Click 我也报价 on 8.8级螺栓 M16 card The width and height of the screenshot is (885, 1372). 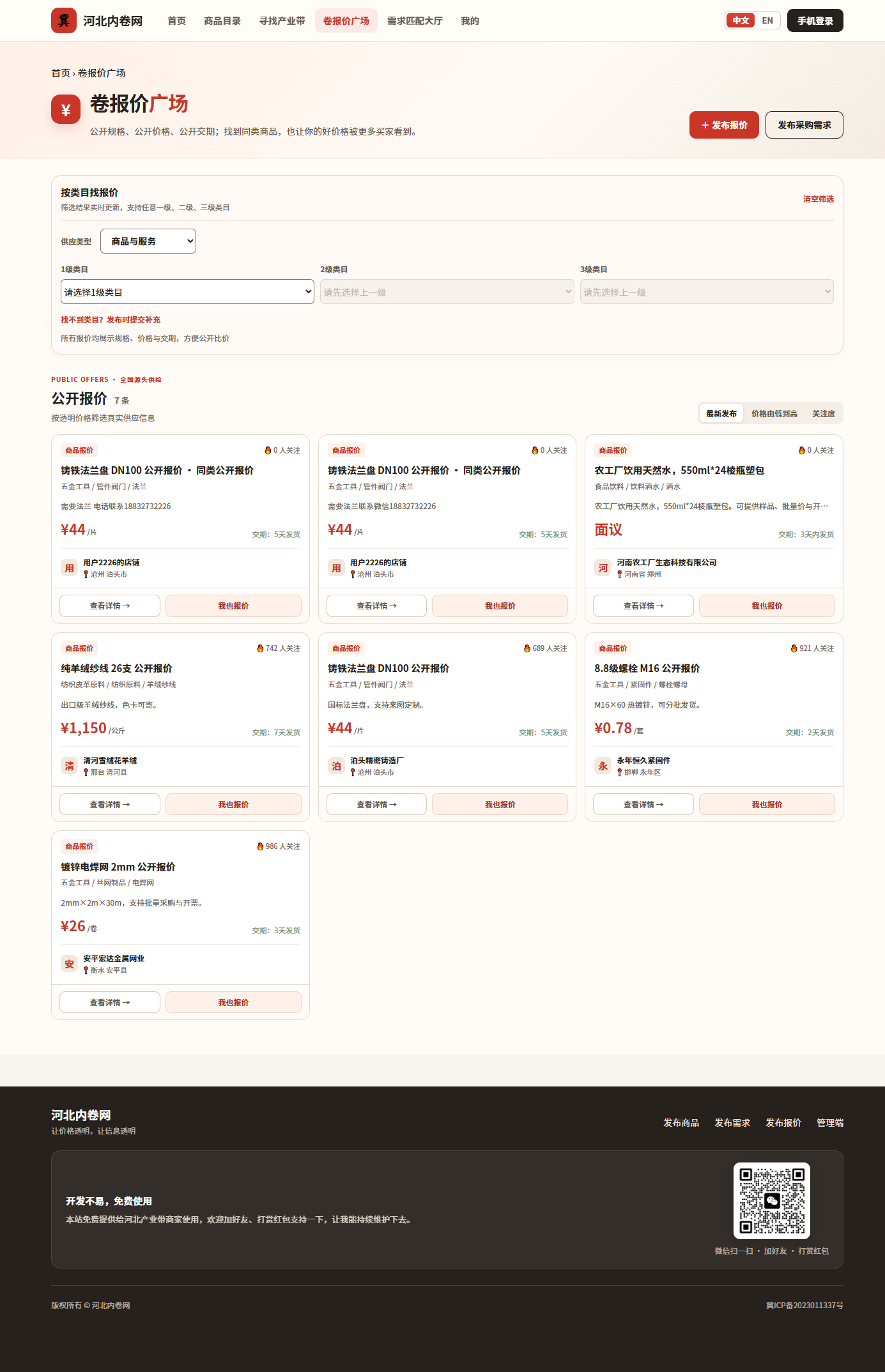tap(767, 804)
